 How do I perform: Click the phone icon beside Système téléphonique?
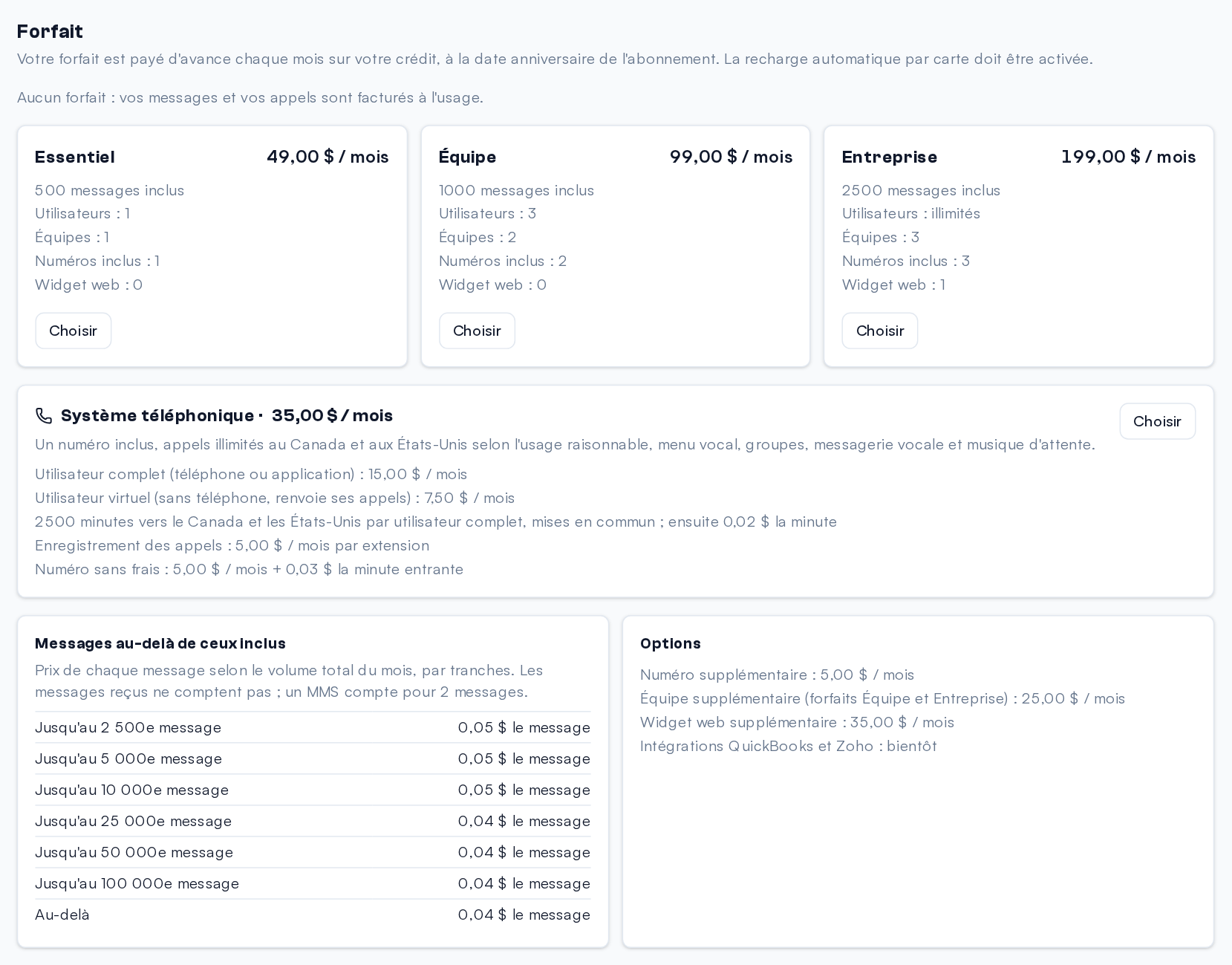pyautogui.click(x=44, y=415)
